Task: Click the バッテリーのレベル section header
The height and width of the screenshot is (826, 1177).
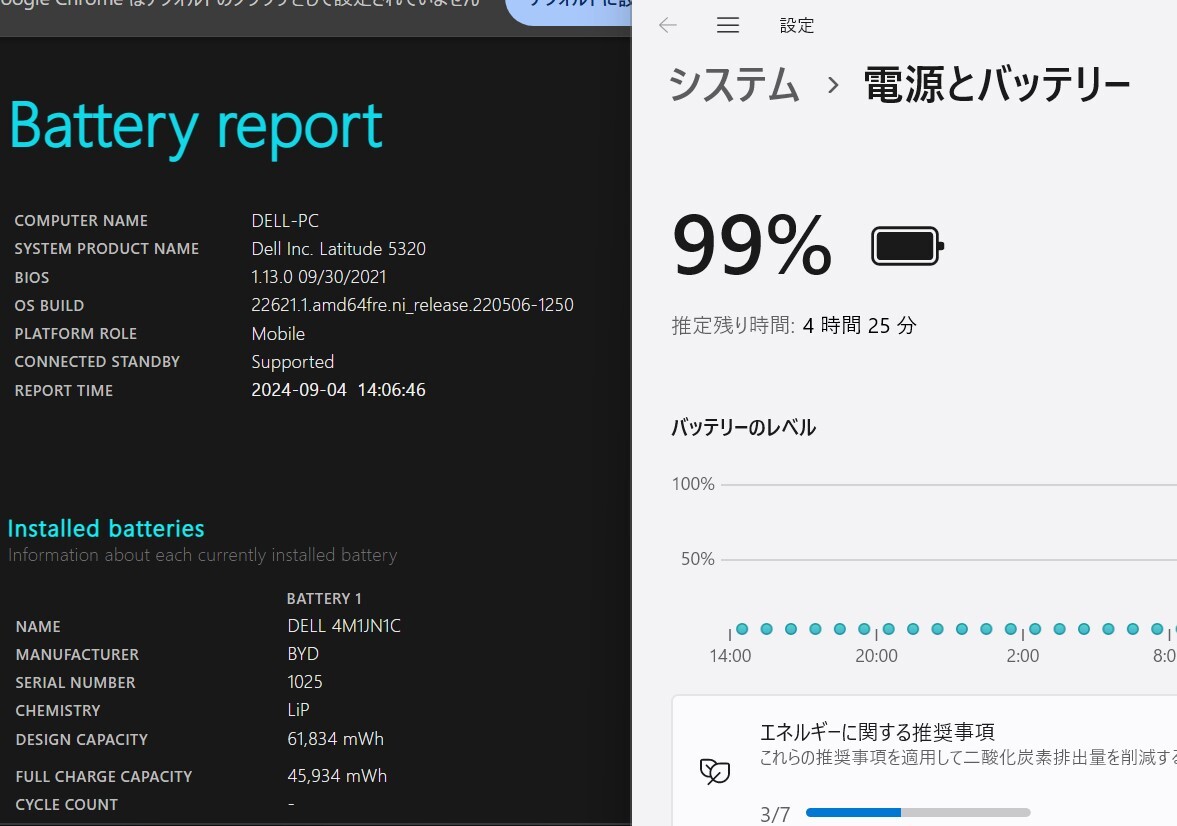Action: tap(742, 427)
